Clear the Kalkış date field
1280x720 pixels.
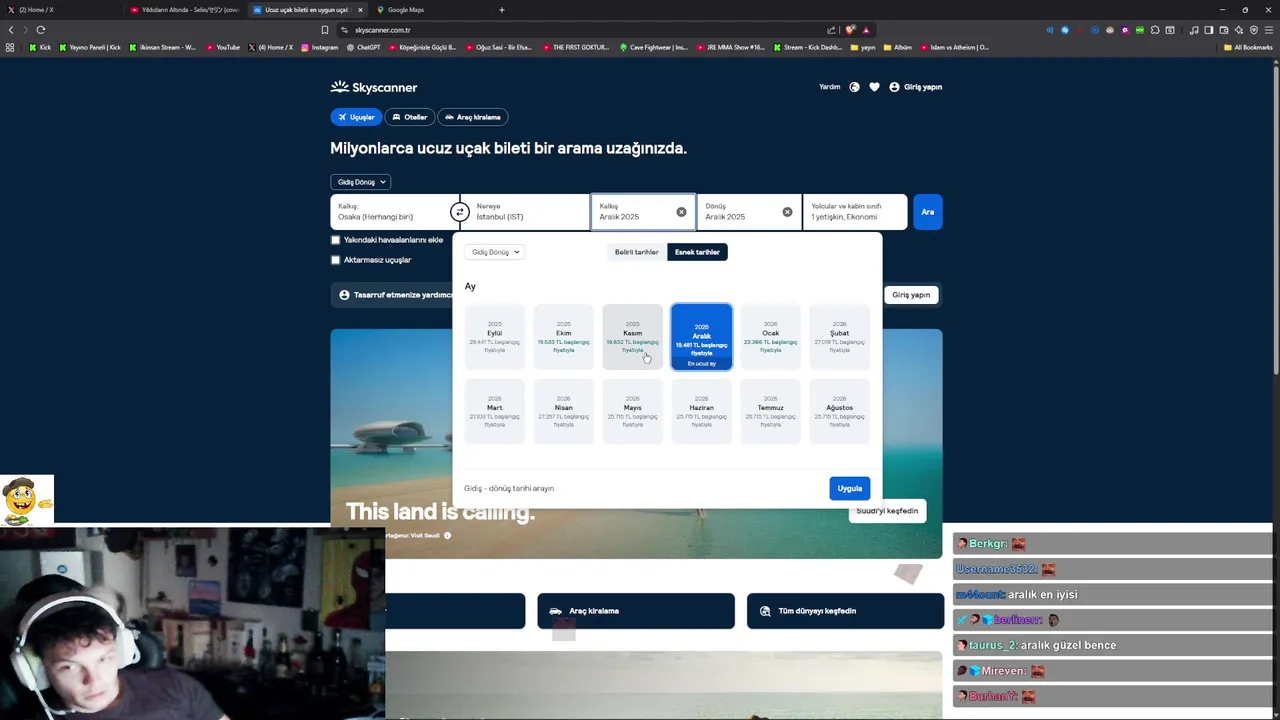point(681,212)
